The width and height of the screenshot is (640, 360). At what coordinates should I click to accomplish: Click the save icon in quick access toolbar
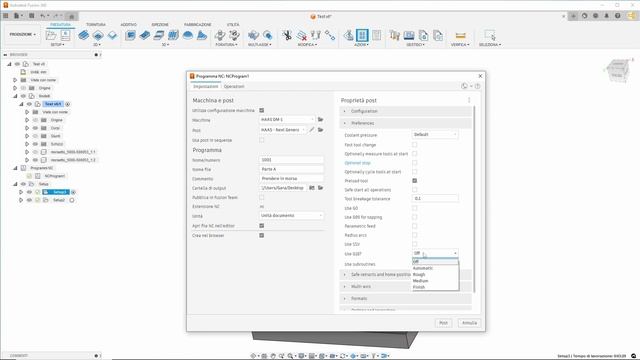pyautogui.click(x=31, y=16)
